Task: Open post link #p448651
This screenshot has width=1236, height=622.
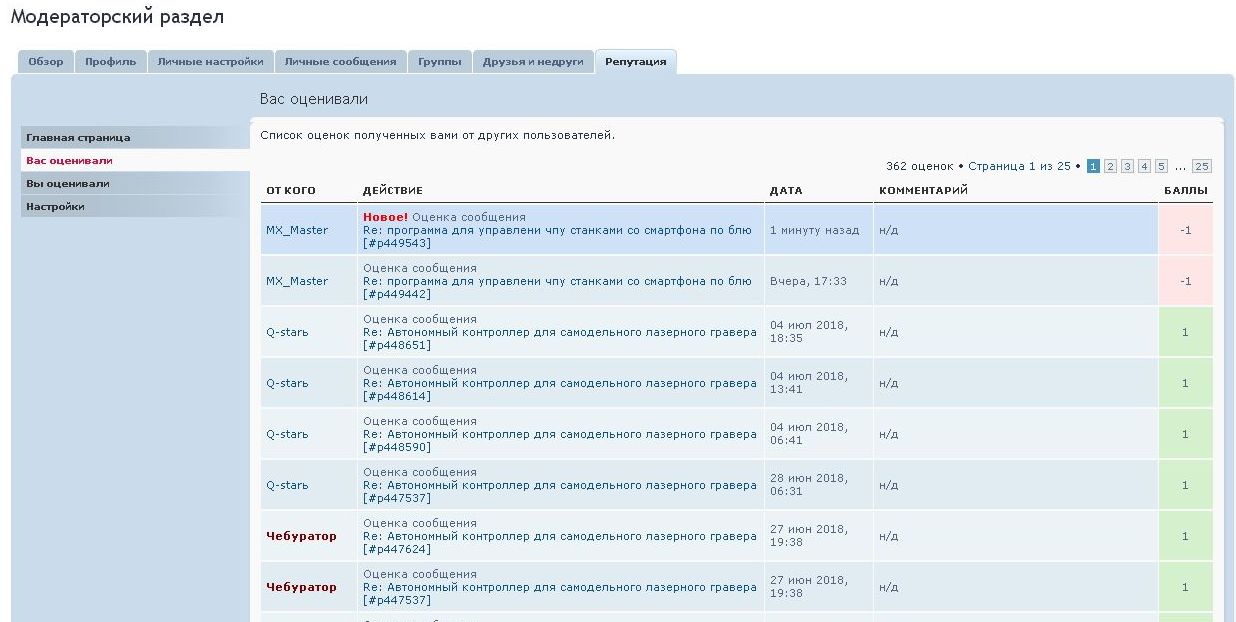Action: point(397,345)
